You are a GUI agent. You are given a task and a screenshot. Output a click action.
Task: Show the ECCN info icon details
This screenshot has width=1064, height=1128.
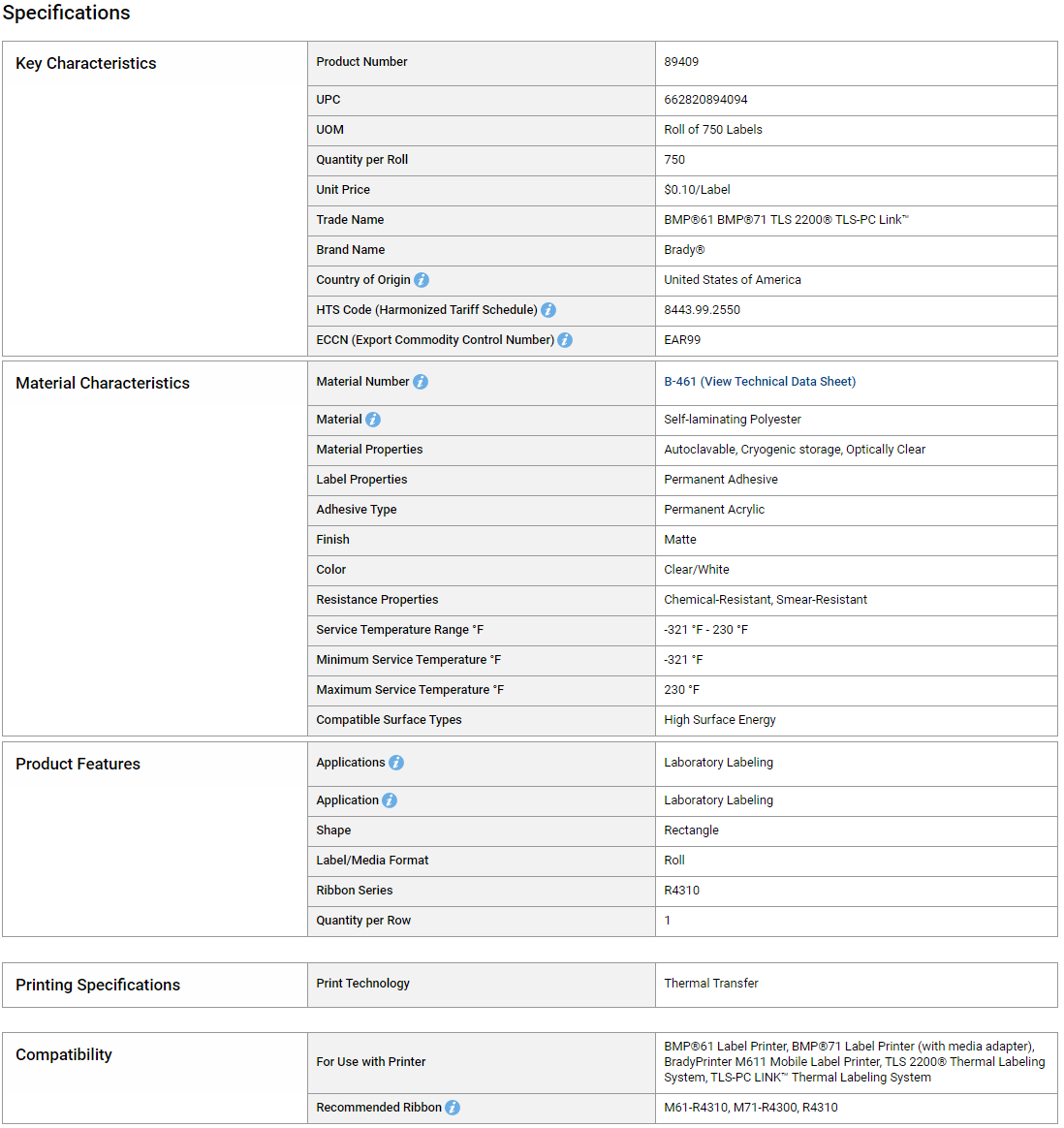[x=565, y=340]
